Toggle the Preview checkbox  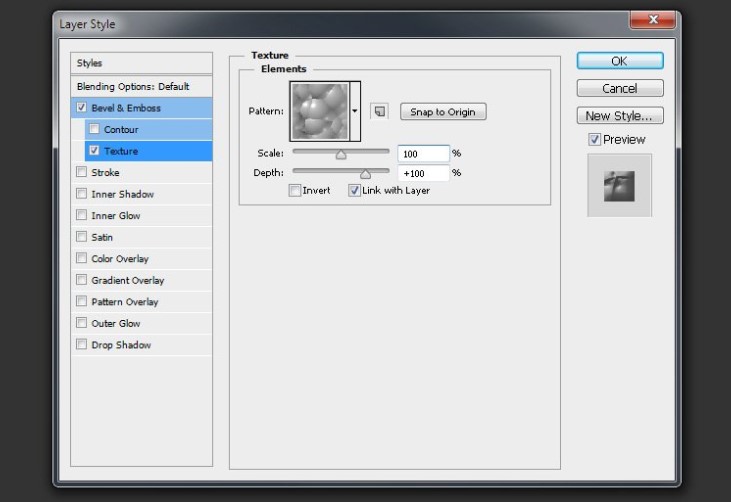pos(594,140)
